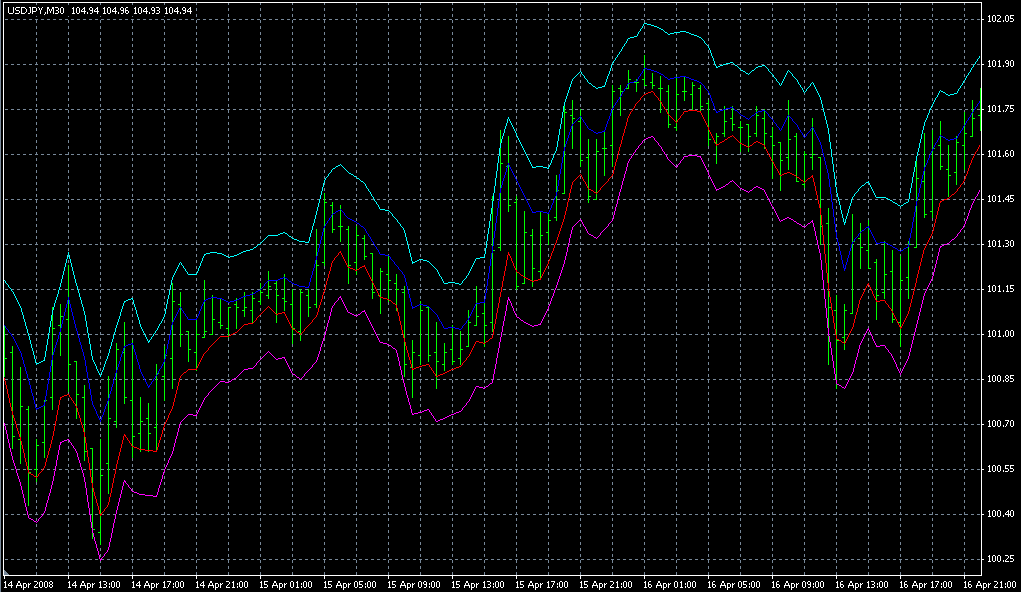Select the 15 Apr 21:00 time marker
1023x592 pixels.
[604, 584]
